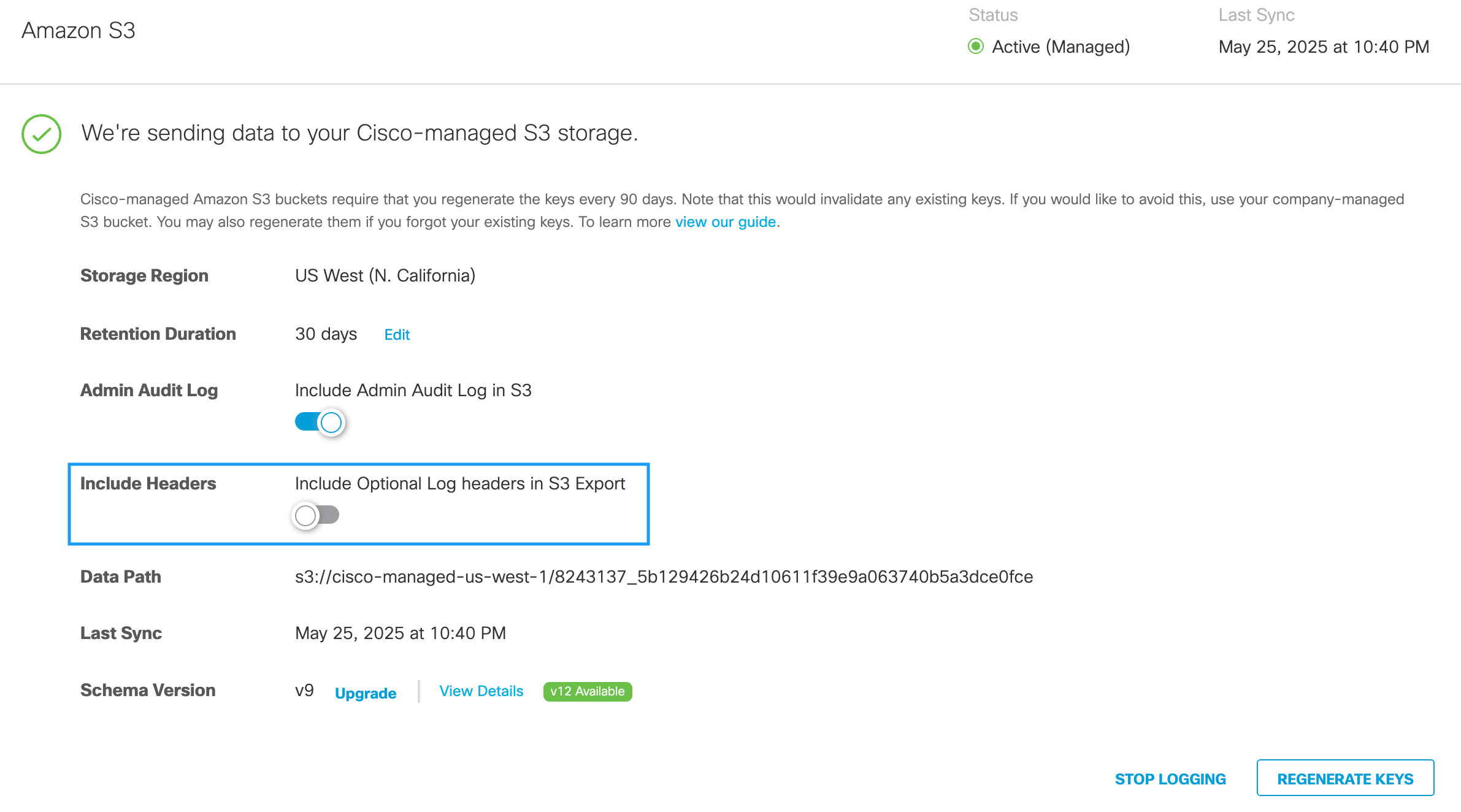The width and height of the screenshot is (1461, 812).
Task: Open the view our guide link
Action: pyautogui.click(x=726, y=222)
